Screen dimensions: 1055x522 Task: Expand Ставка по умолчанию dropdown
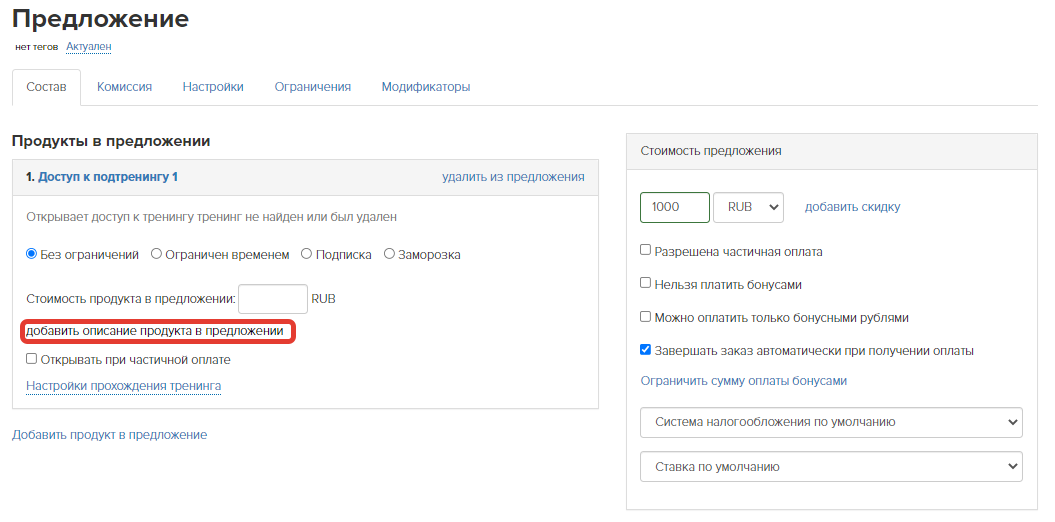point(831,466)
